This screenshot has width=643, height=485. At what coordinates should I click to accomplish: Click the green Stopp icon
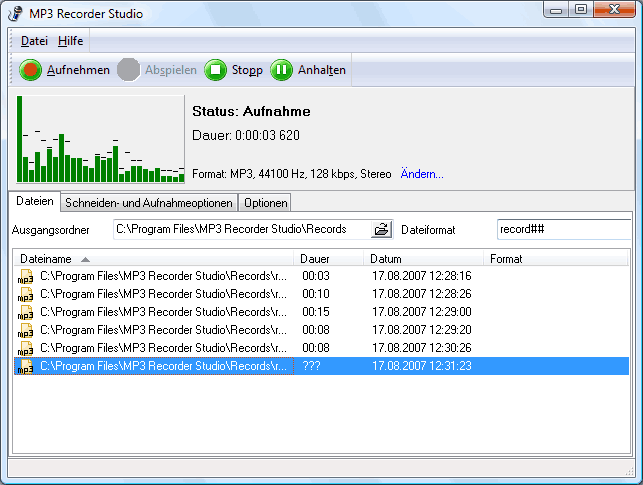[x=215, y=70]
